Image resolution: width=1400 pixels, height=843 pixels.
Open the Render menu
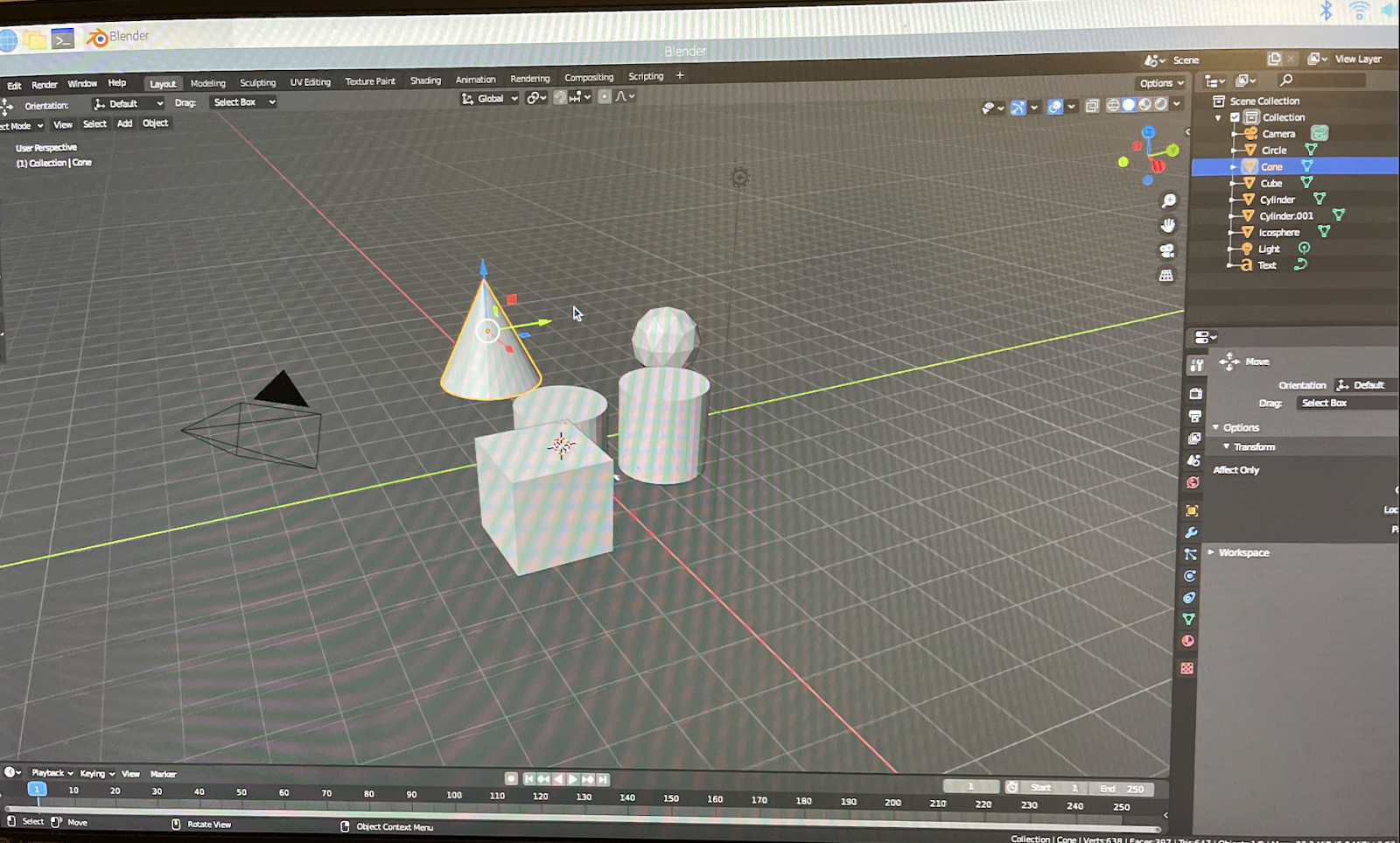[45, 85]
